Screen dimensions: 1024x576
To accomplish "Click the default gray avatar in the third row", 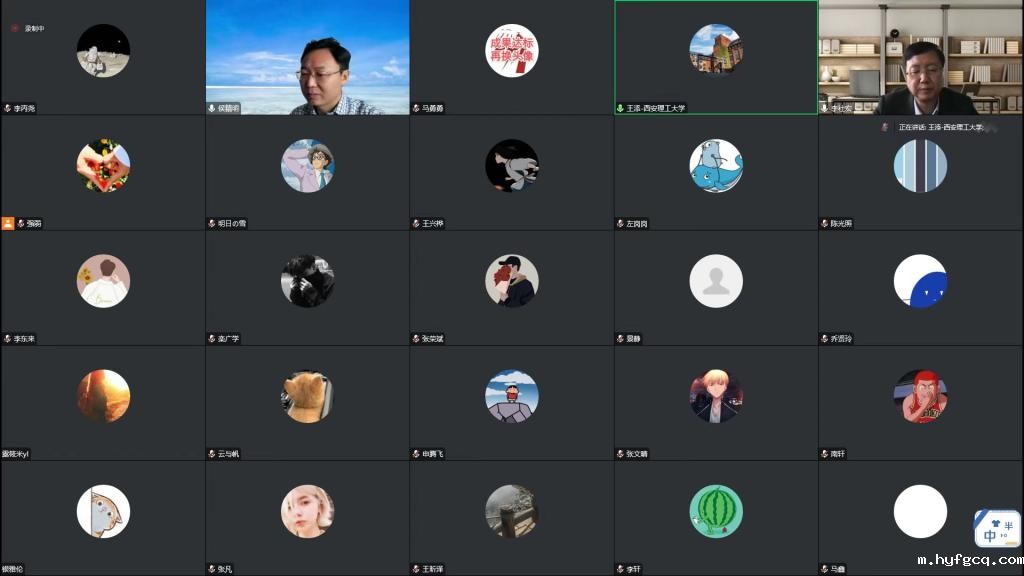I will tap(716, 281).
